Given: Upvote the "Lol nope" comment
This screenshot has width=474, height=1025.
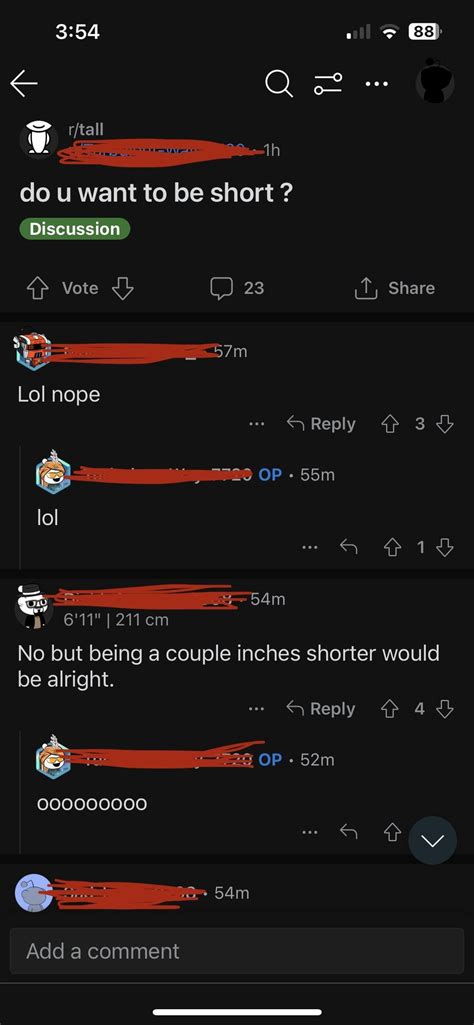Looking at the screenshot, I should point(390,424).
